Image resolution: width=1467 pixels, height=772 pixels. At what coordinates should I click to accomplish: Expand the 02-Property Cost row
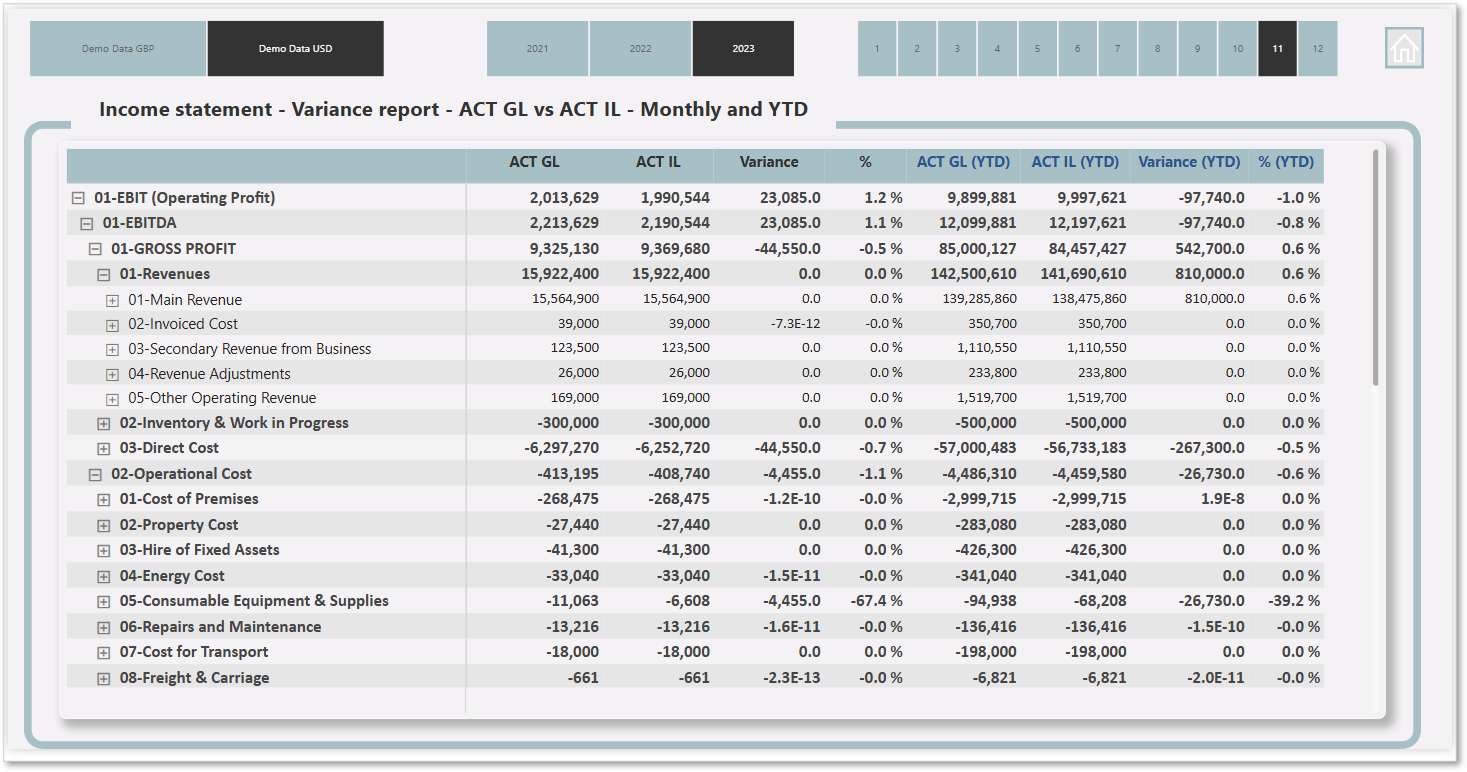point(103,525)
